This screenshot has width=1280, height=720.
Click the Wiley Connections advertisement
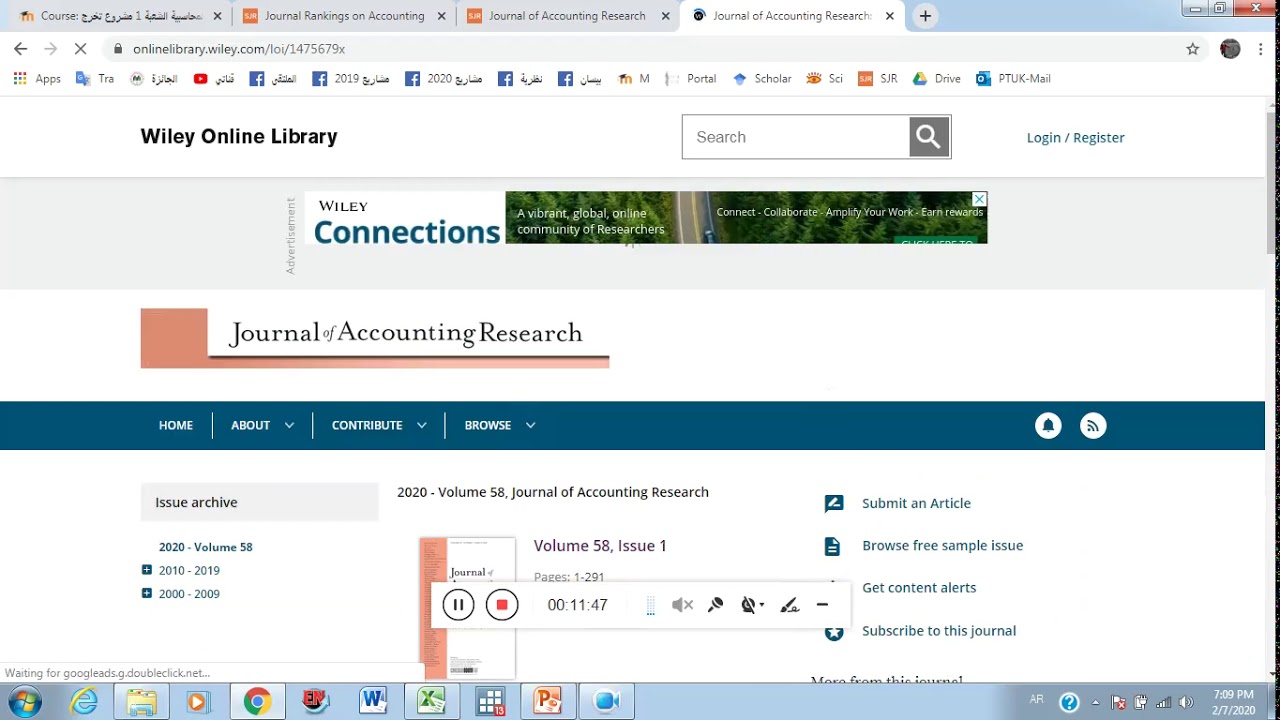pos(646,218)
